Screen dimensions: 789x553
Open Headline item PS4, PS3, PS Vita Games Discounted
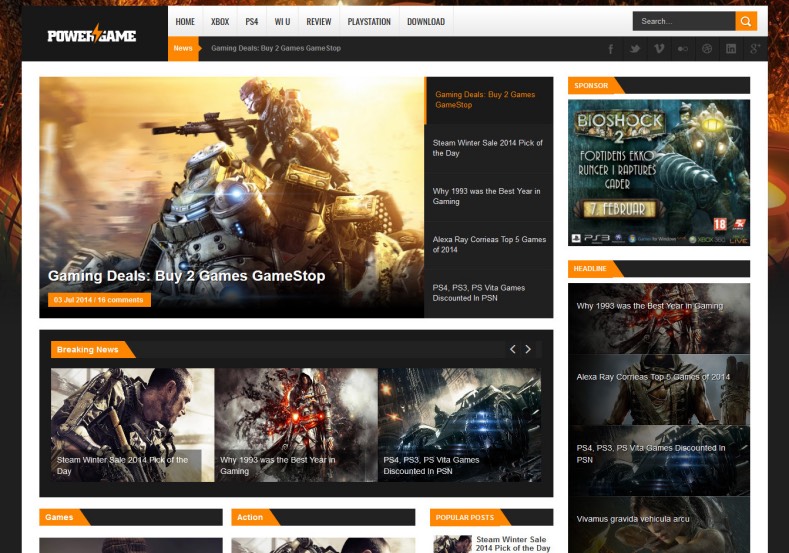click(x=659, y=460)
